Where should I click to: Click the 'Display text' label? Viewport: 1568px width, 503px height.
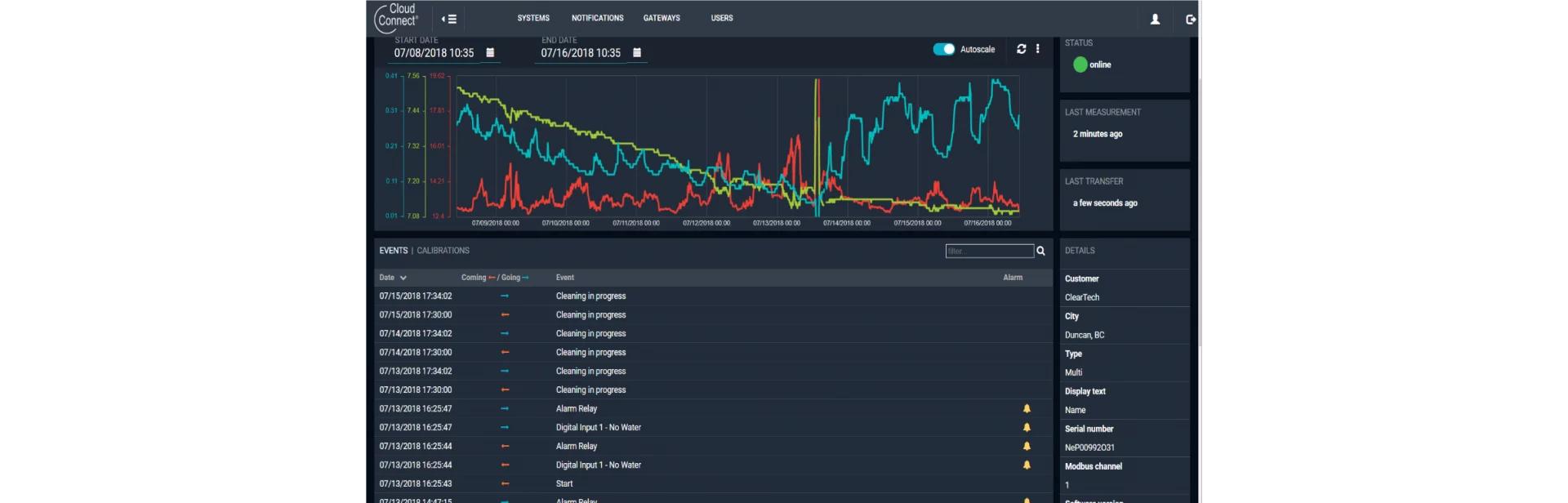(1085, 391)
